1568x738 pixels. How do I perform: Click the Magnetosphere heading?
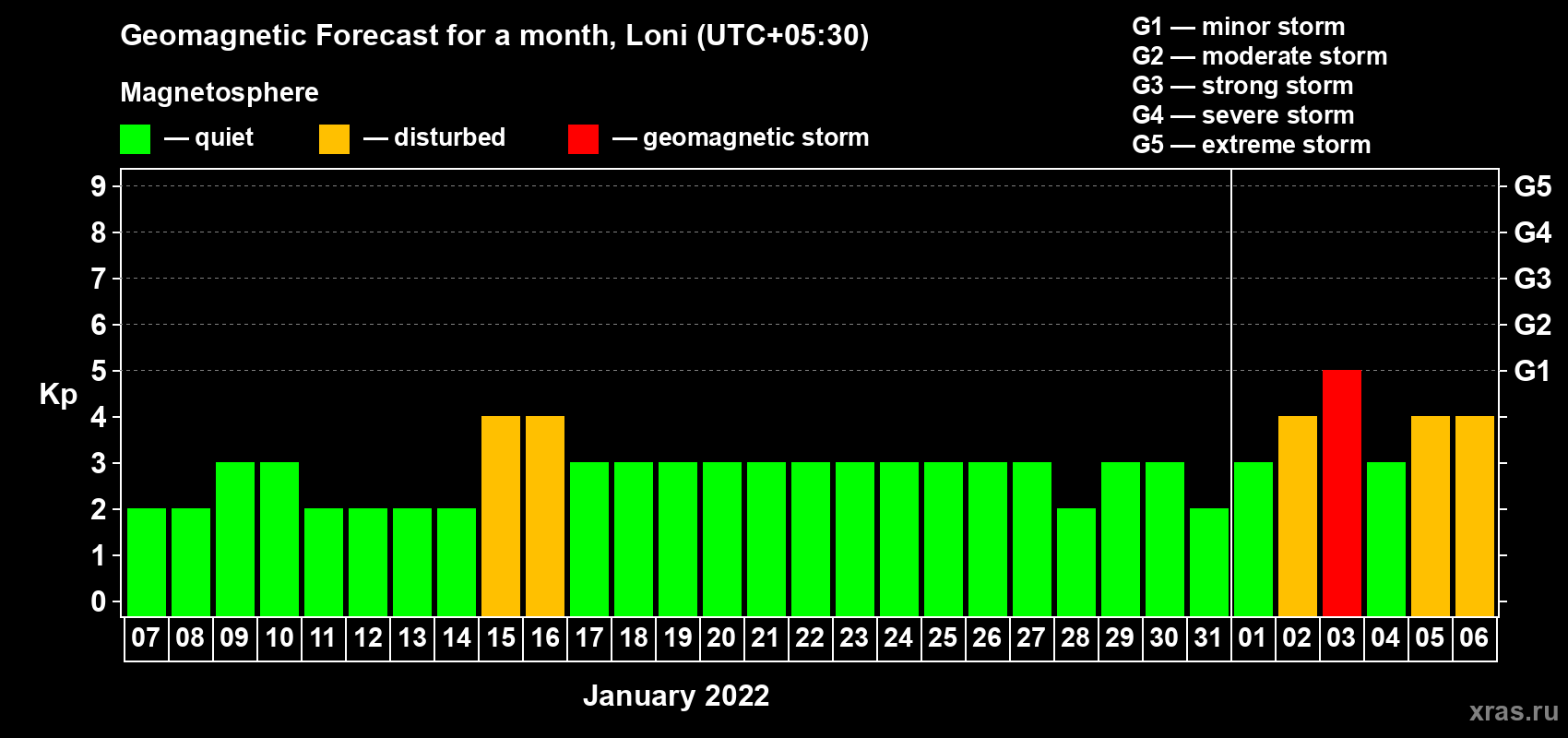tap(220, 92)
